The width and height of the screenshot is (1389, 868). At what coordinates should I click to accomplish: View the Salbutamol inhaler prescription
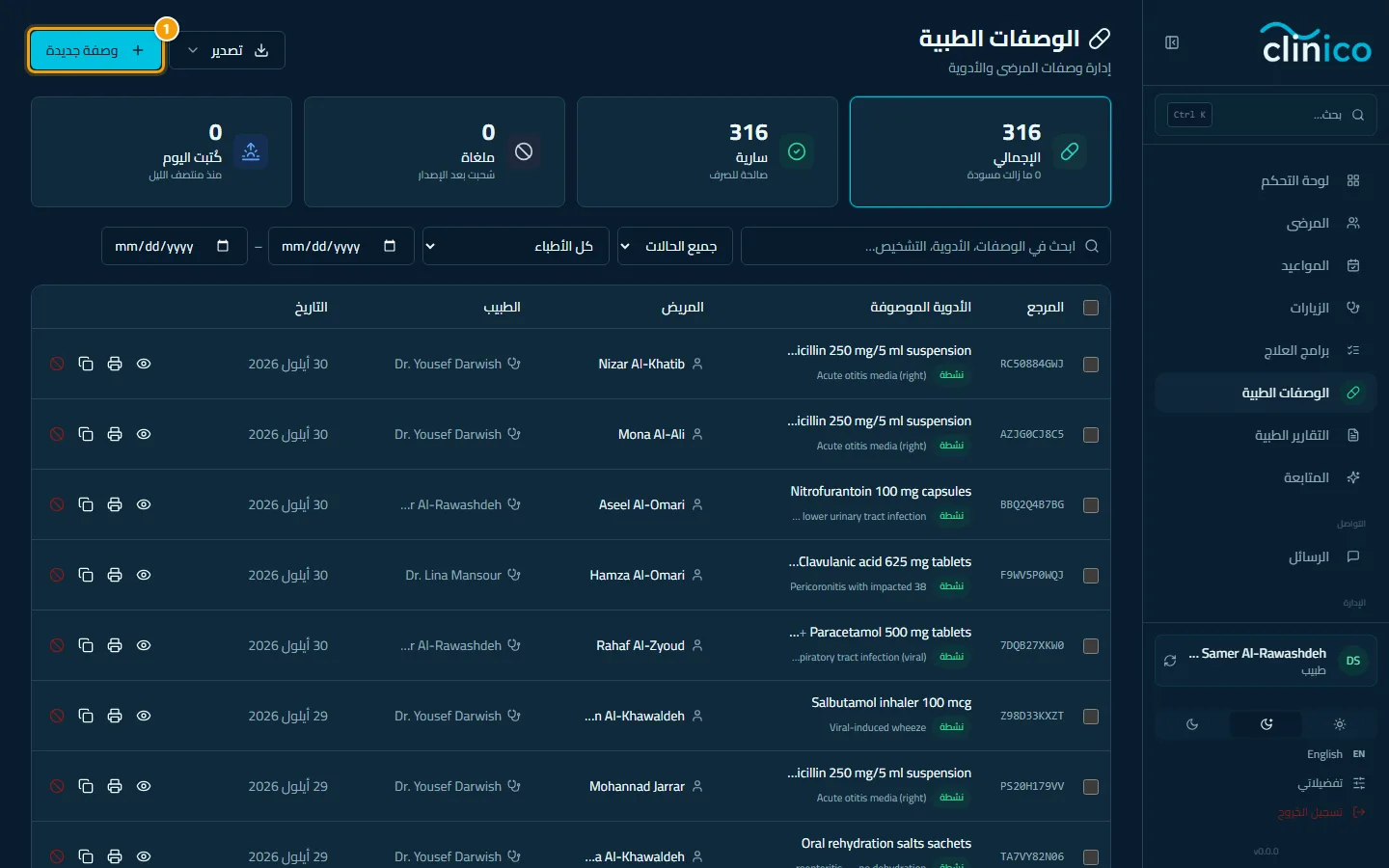(x=144, y=716)
